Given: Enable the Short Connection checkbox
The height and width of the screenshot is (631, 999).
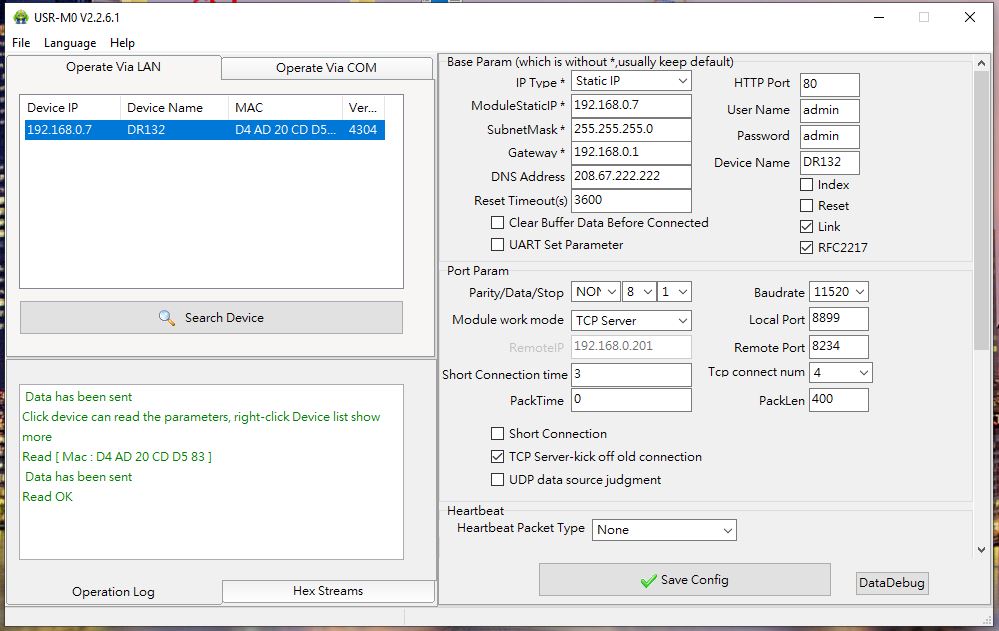Looking at the screenshot, I should point(498,434).
